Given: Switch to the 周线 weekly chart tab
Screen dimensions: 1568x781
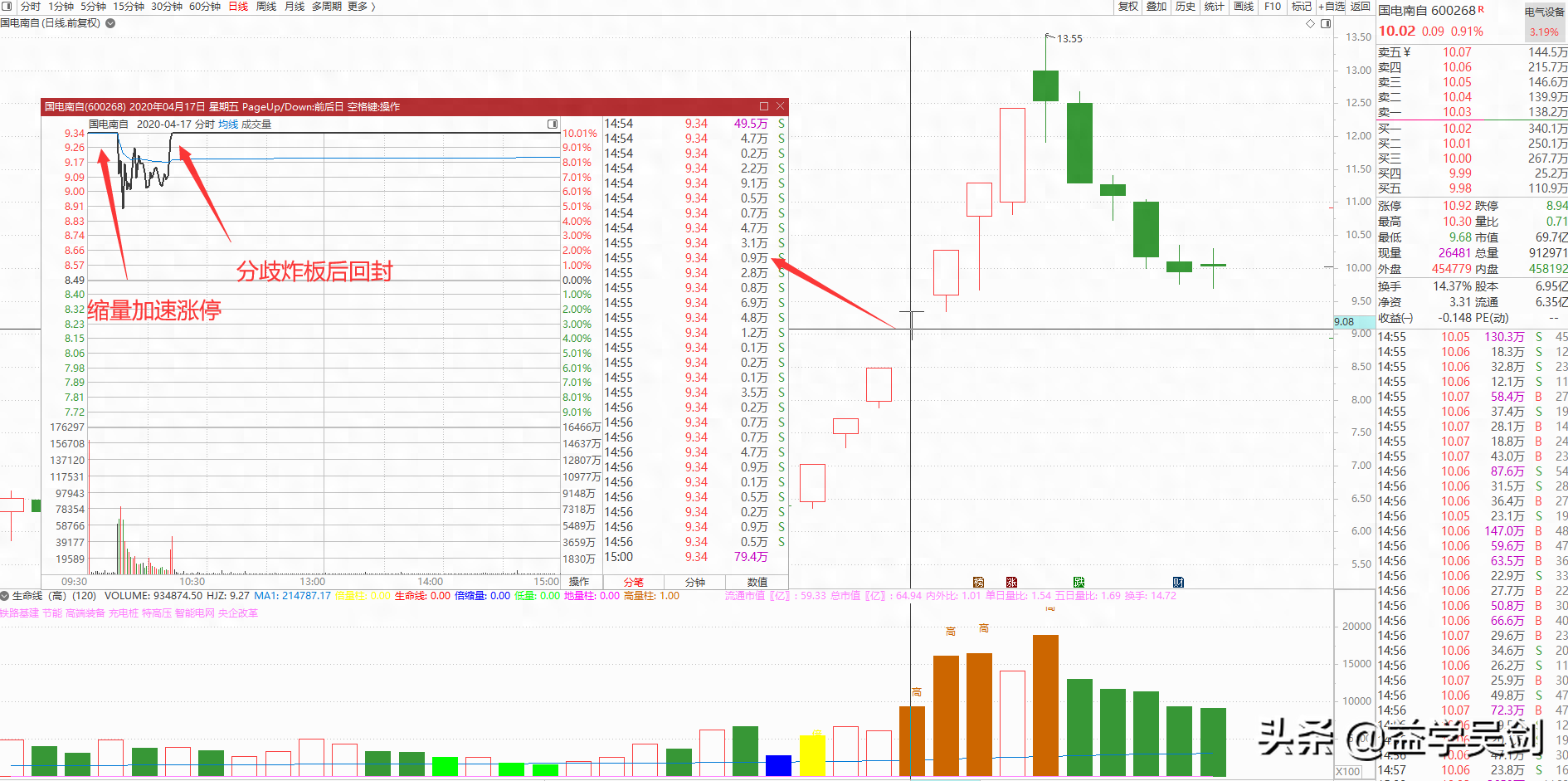Looking at the screenshot, I should click(266, 7).
